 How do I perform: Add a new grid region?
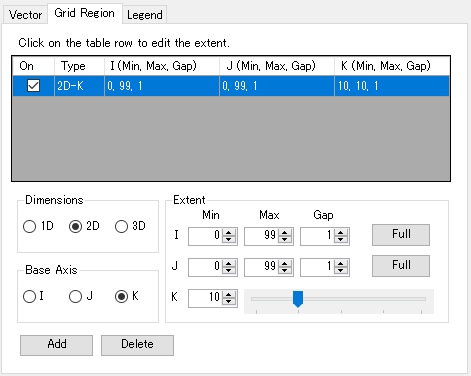click(56, 345)
